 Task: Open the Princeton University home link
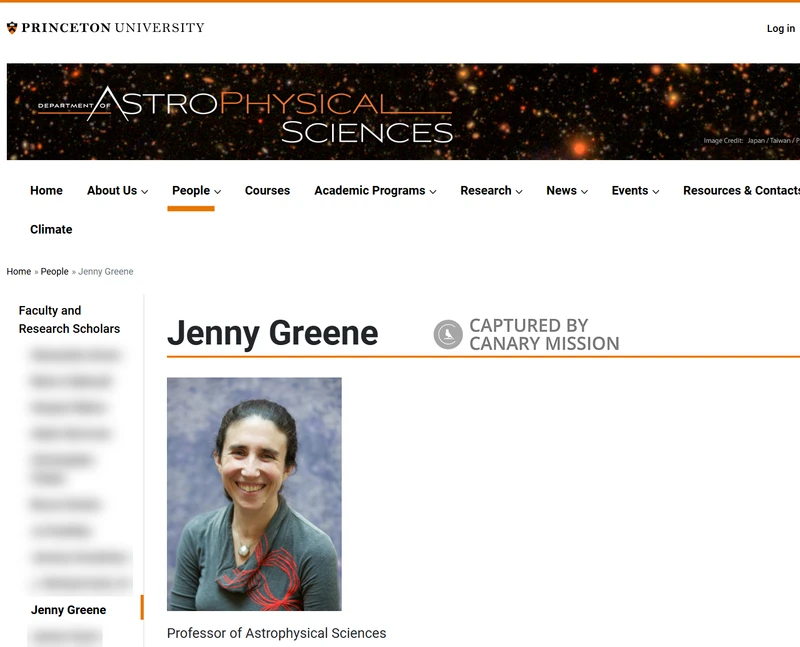point(106,28)
